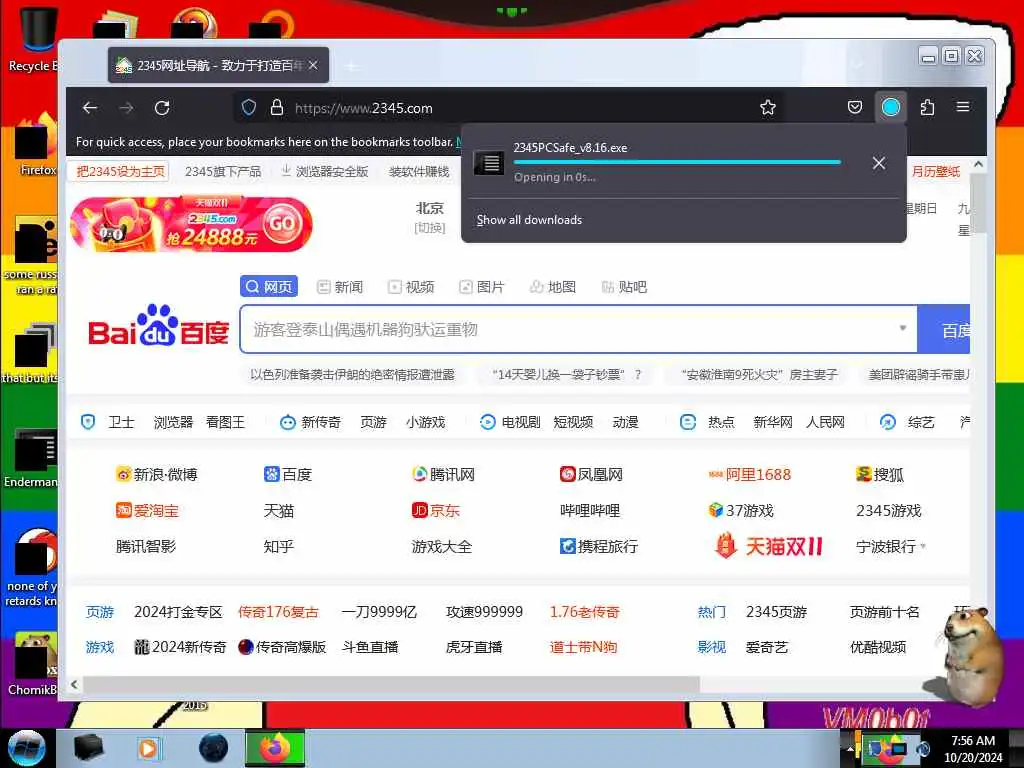This screenshot has width=1024, height=768.
Task: Click the padlock site security icon
Action: pos(277,108)
